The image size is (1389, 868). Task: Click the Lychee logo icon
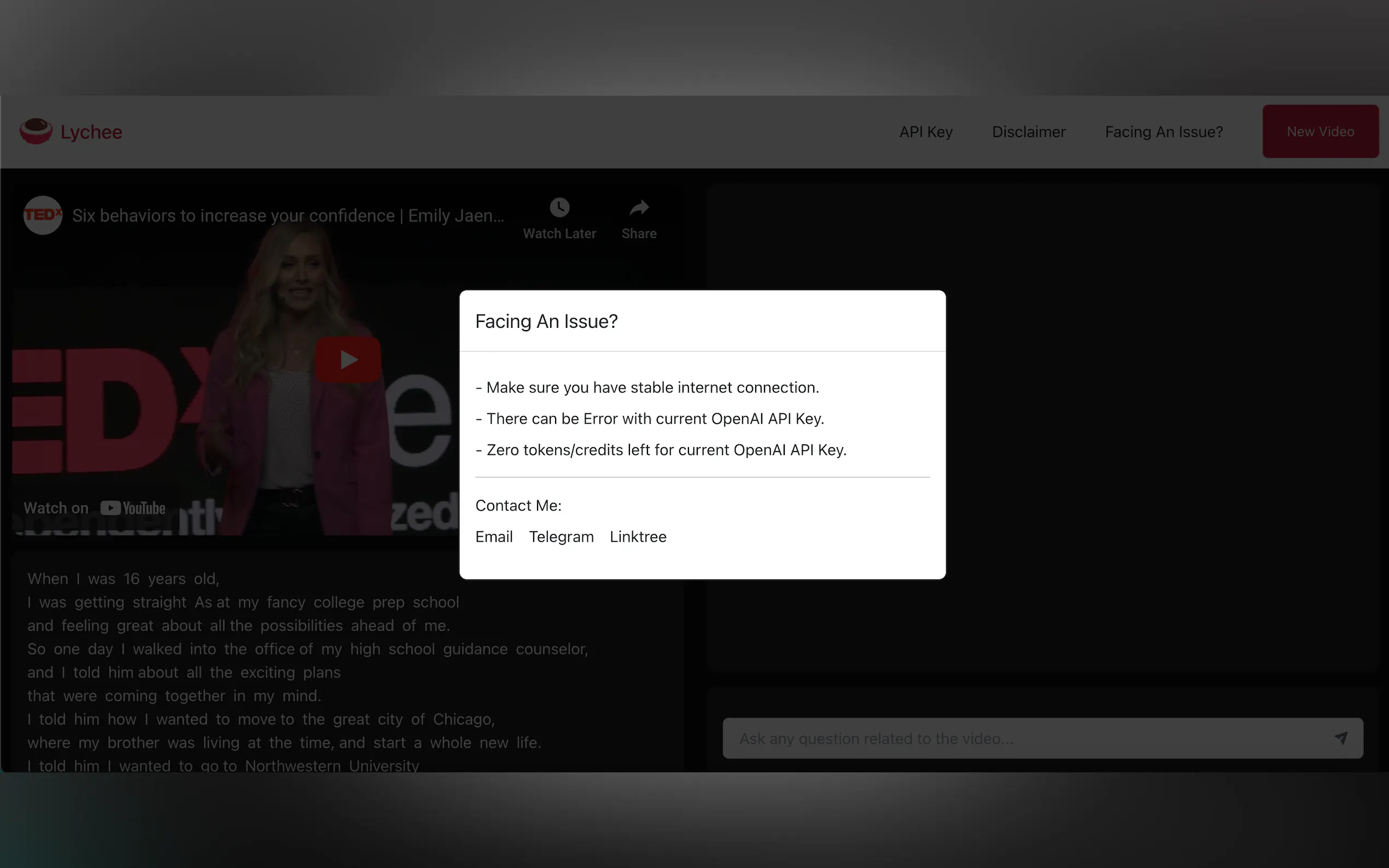coord(36,132)
